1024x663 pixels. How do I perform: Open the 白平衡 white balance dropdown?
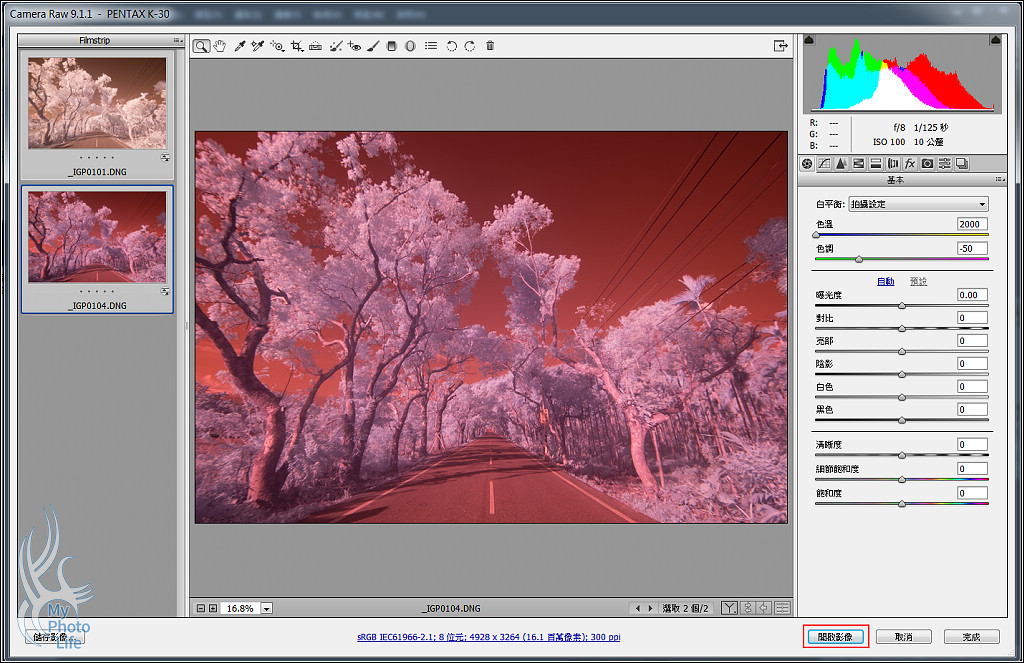[x=918, y=204]
